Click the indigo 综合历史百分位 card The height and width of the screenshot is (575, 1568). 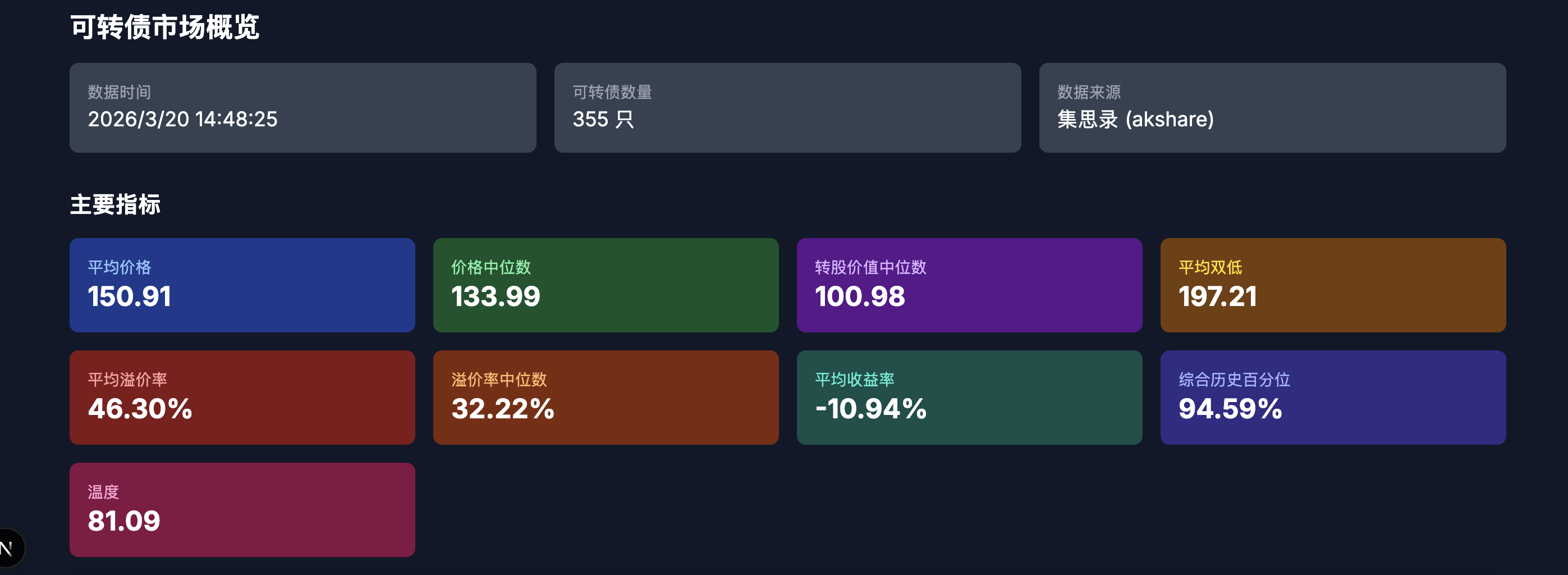1332,397
